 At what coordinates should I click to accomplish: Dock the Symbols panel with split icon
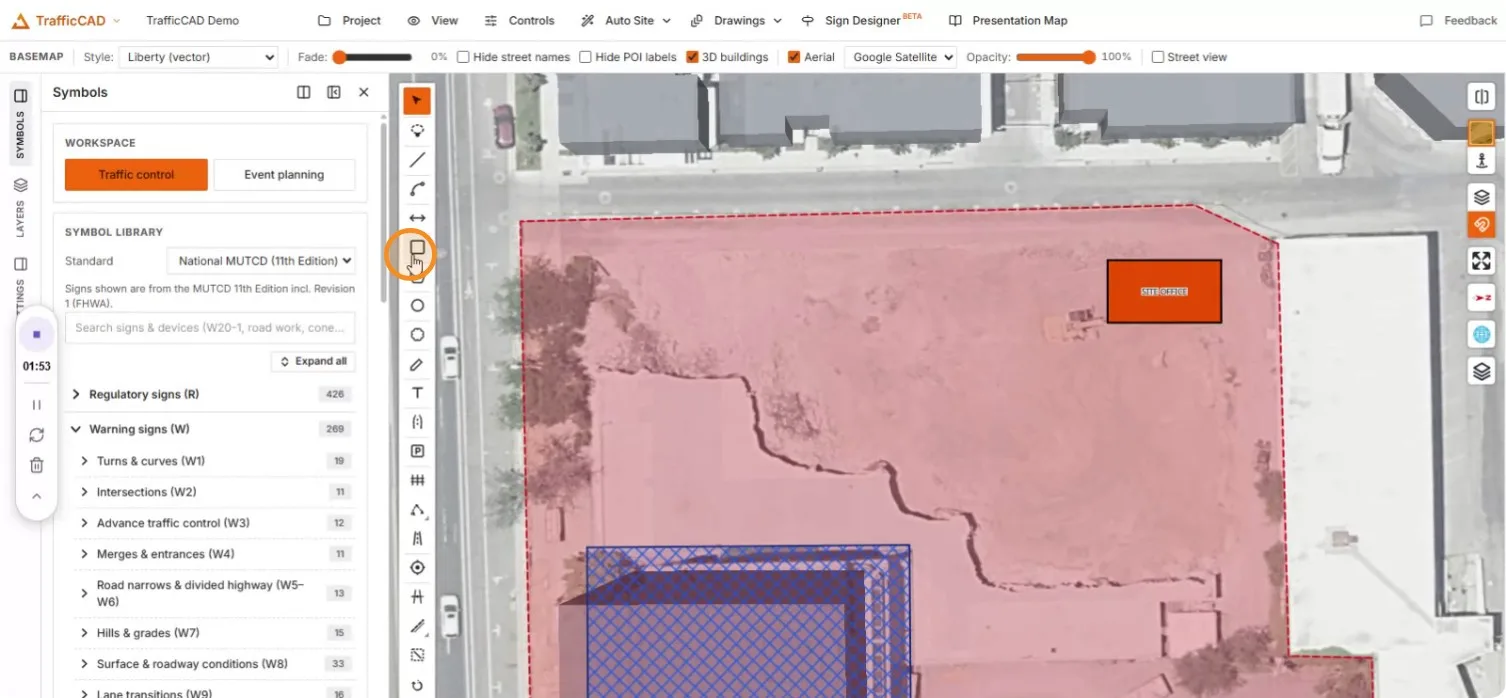[x=303, y=92]
